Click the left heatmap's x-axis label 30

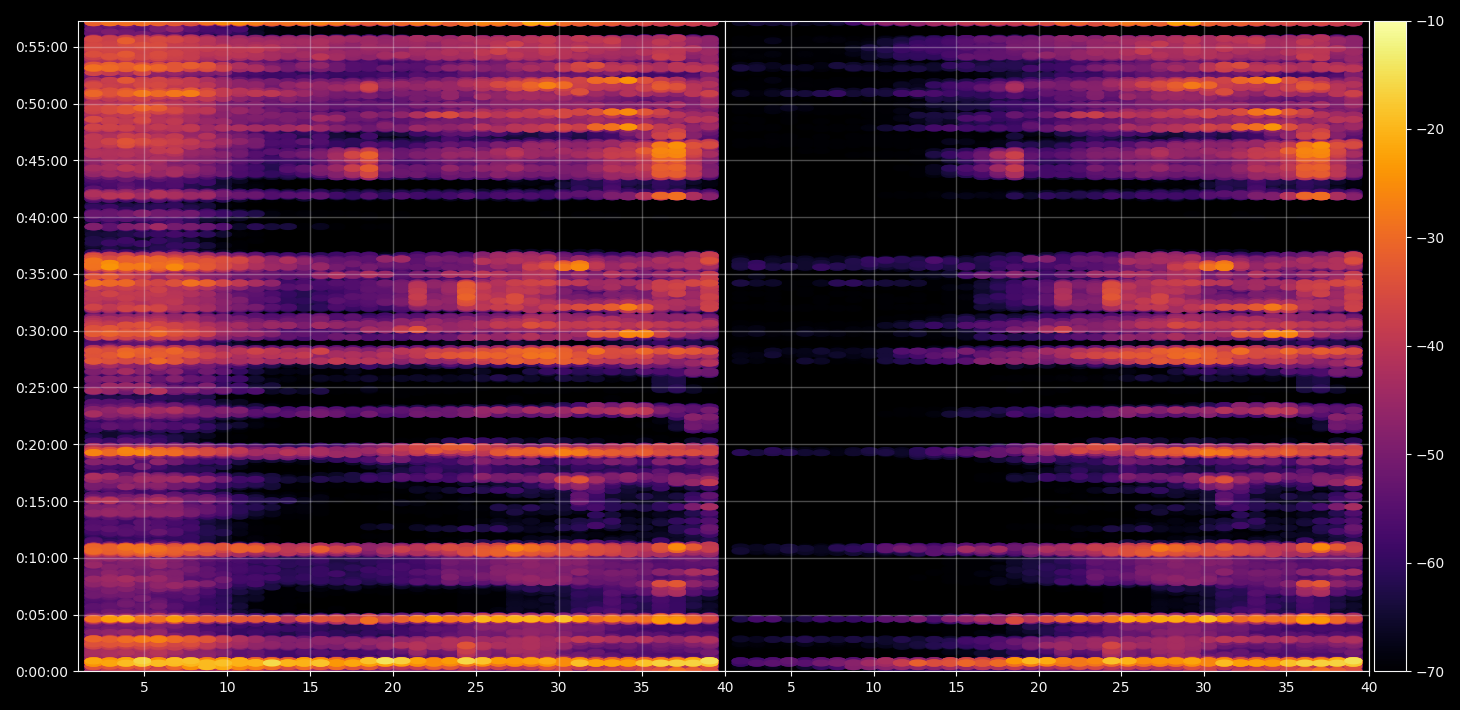coord(558,688)
